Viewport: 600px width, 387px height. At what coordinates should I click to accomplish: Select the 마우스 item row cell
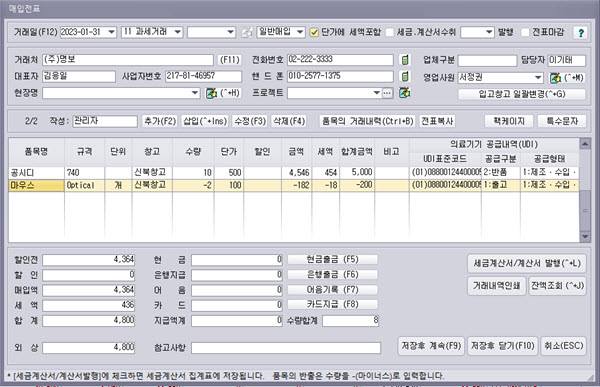[36, 185]
